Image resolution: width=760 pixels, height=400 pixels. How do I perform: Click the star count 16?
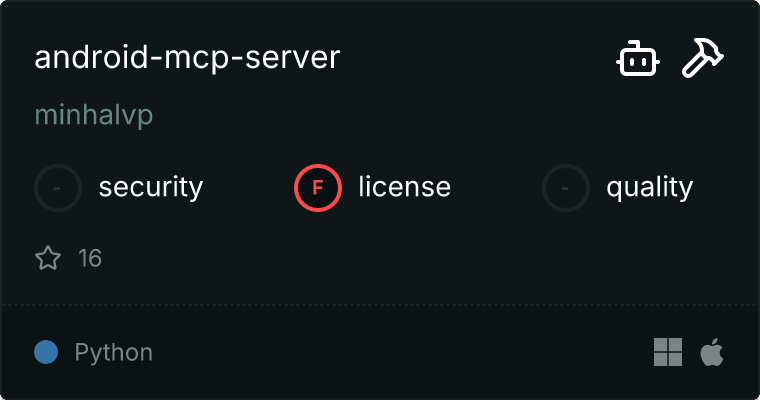90,259
